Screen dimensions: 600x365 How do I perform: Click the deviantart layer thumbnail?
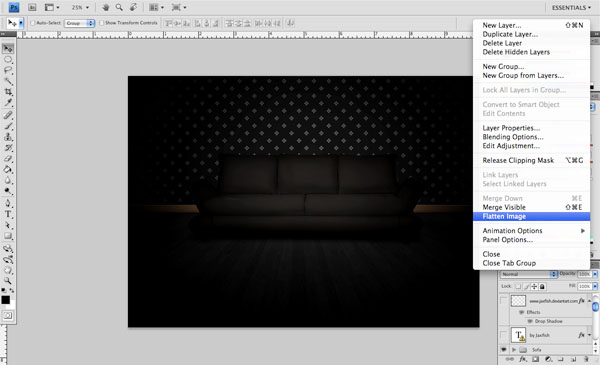click(x=518, y=301)
